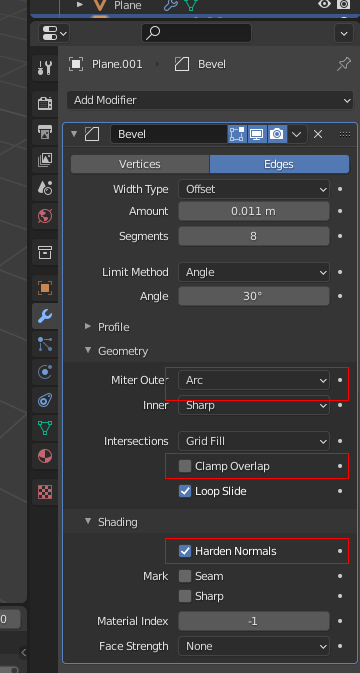Remove the Bevel modifier with X

coord(318,134)
